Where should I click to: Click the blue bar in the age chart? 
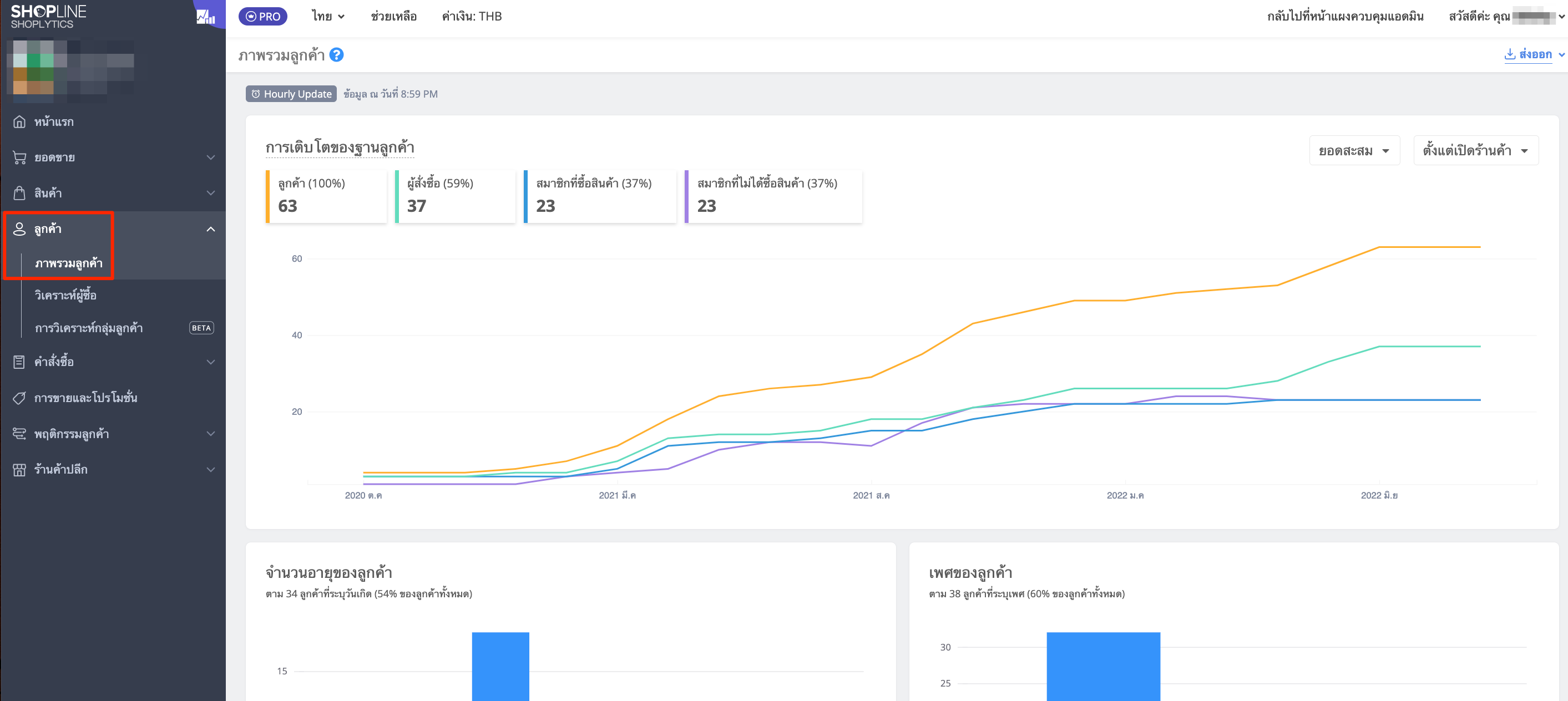500,666
